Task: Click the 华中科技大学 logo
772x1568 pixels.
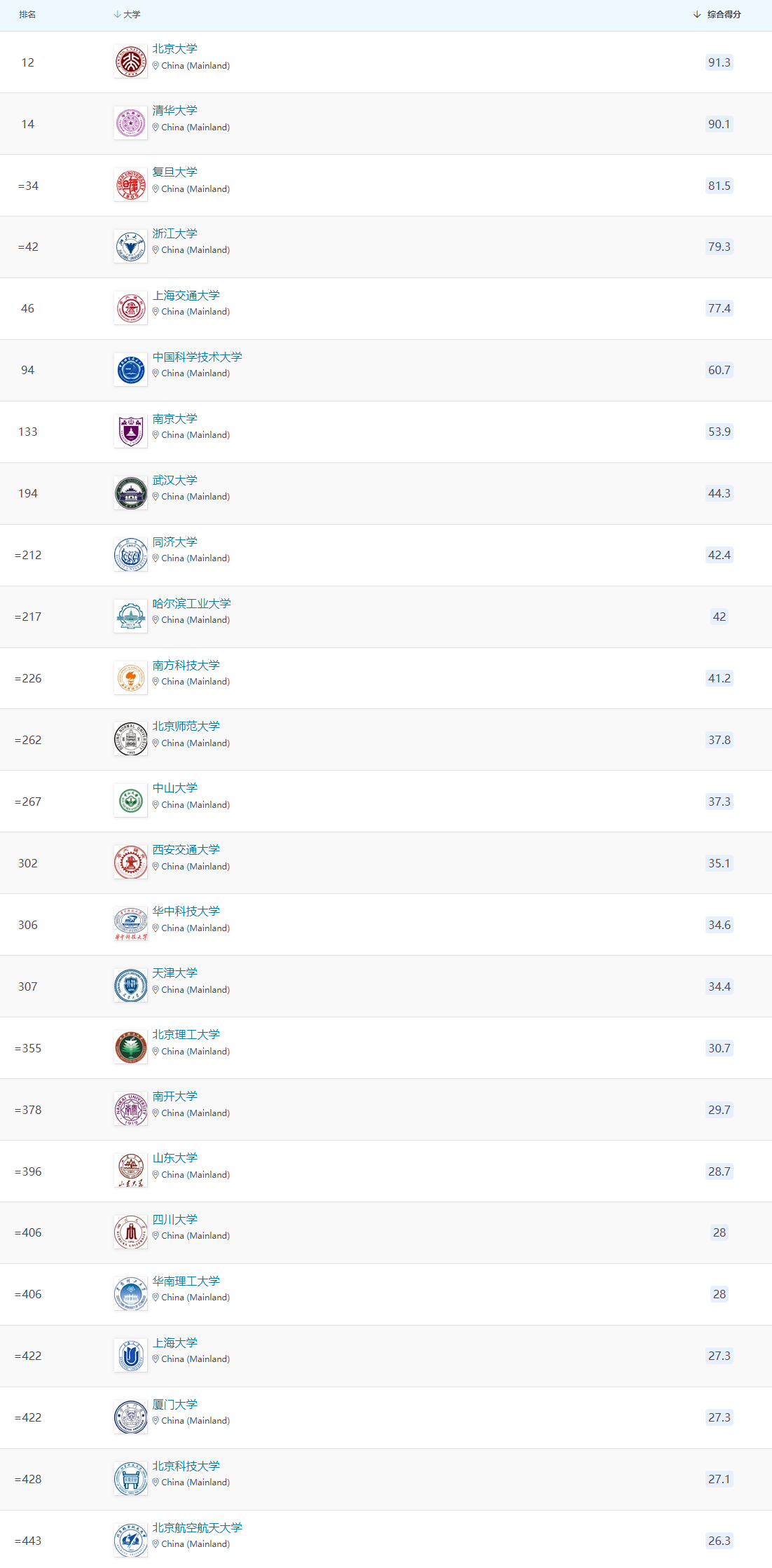Action: point(131,925)
